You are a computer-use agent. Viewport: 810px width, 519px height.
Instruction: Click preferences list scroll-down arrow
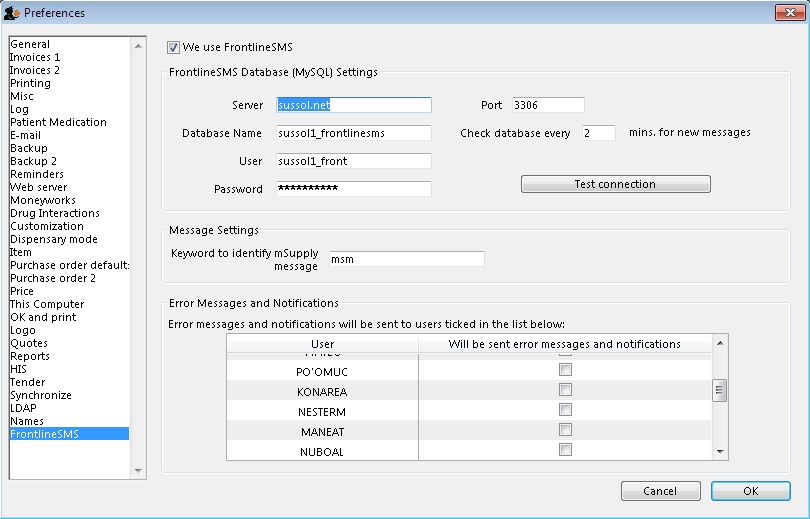click(138, 470)
